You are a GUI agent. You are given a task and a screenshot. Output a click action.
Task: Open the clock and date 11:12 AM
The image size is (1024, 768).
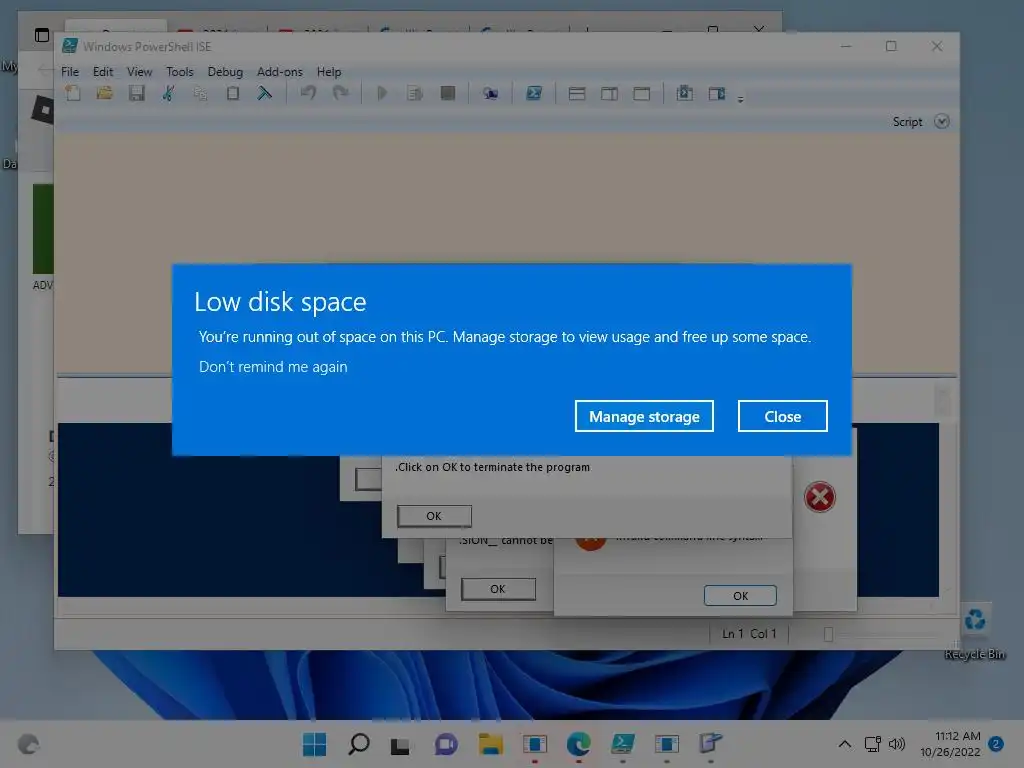coord(951,744)
